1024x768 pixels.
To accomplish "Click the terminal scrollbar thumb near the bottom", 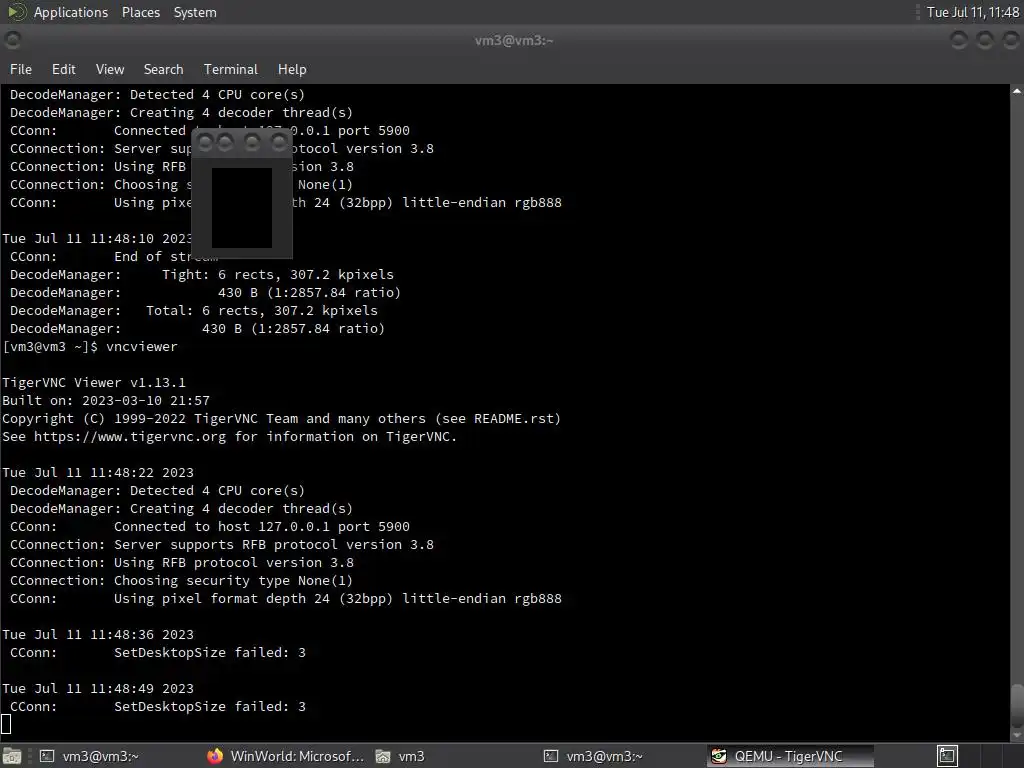I will coord(1017,704).
